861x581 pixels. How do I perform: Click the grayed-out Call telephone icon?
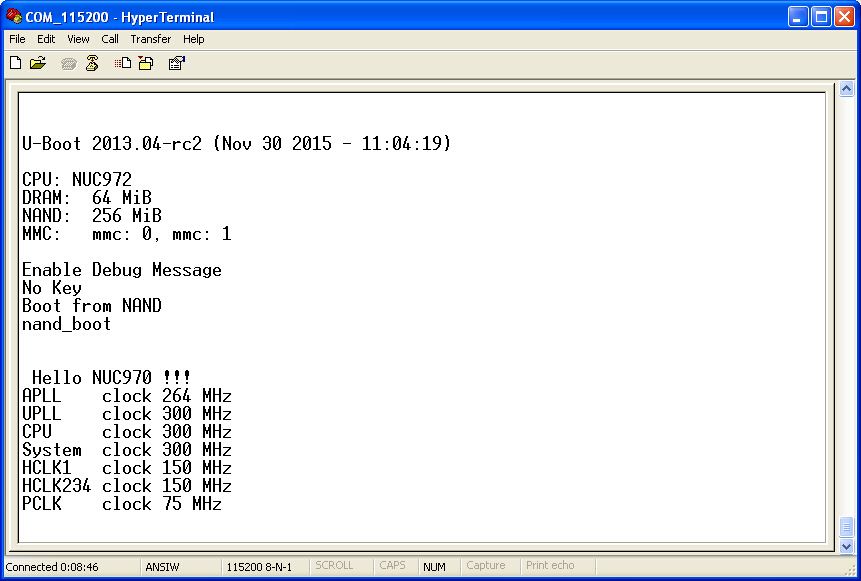68,63
